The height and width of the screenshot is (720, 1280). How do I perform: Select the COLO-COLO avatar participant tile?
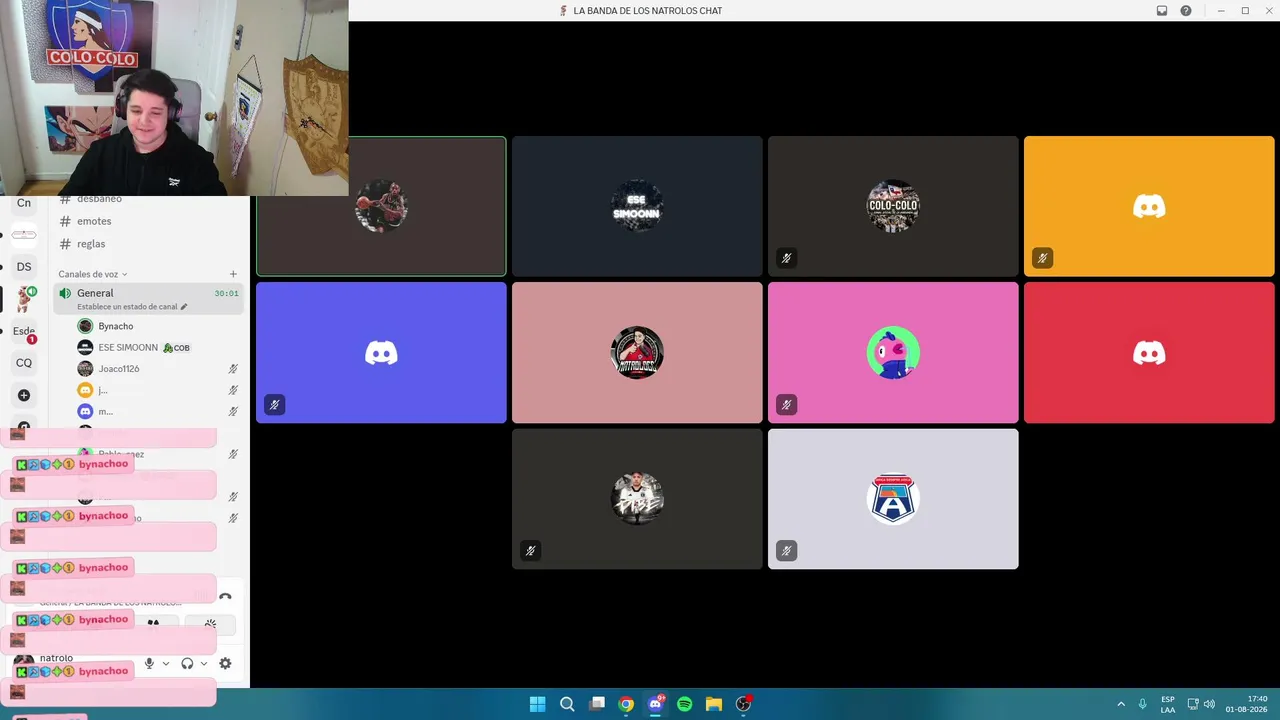893,206
